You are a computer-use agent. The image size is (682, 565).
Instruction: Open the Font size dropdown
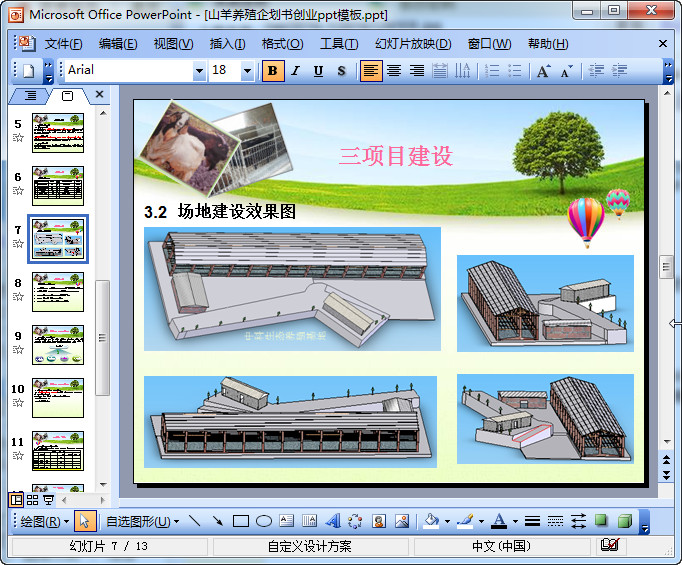tap(247, 70)
